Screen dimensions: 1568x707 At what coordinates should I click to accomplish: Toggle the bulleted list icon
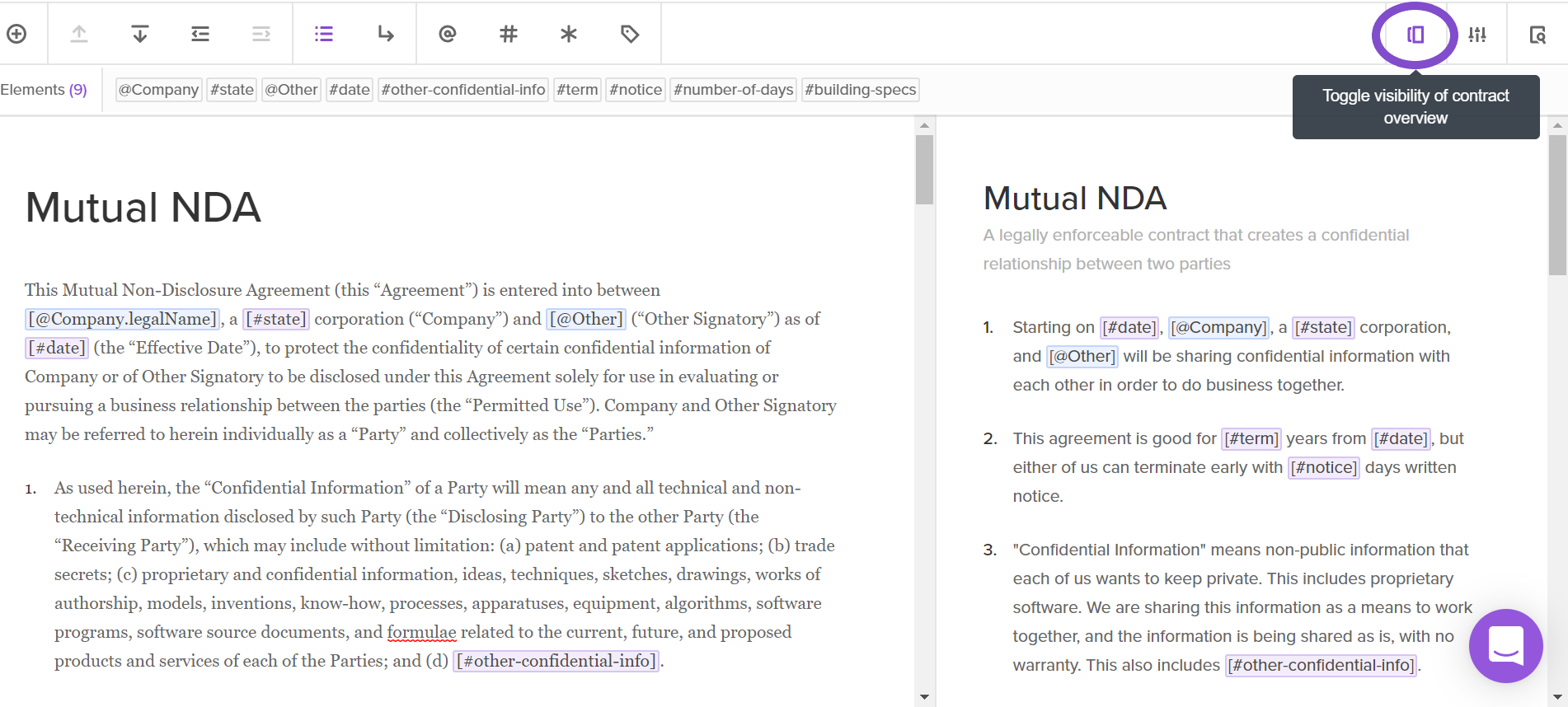click(324, 34)
